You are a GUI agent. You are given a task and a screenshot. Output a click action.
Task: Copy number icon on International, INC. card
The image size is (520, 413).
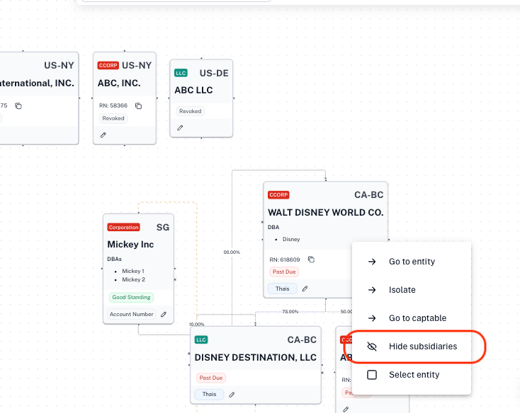point(18,106)
